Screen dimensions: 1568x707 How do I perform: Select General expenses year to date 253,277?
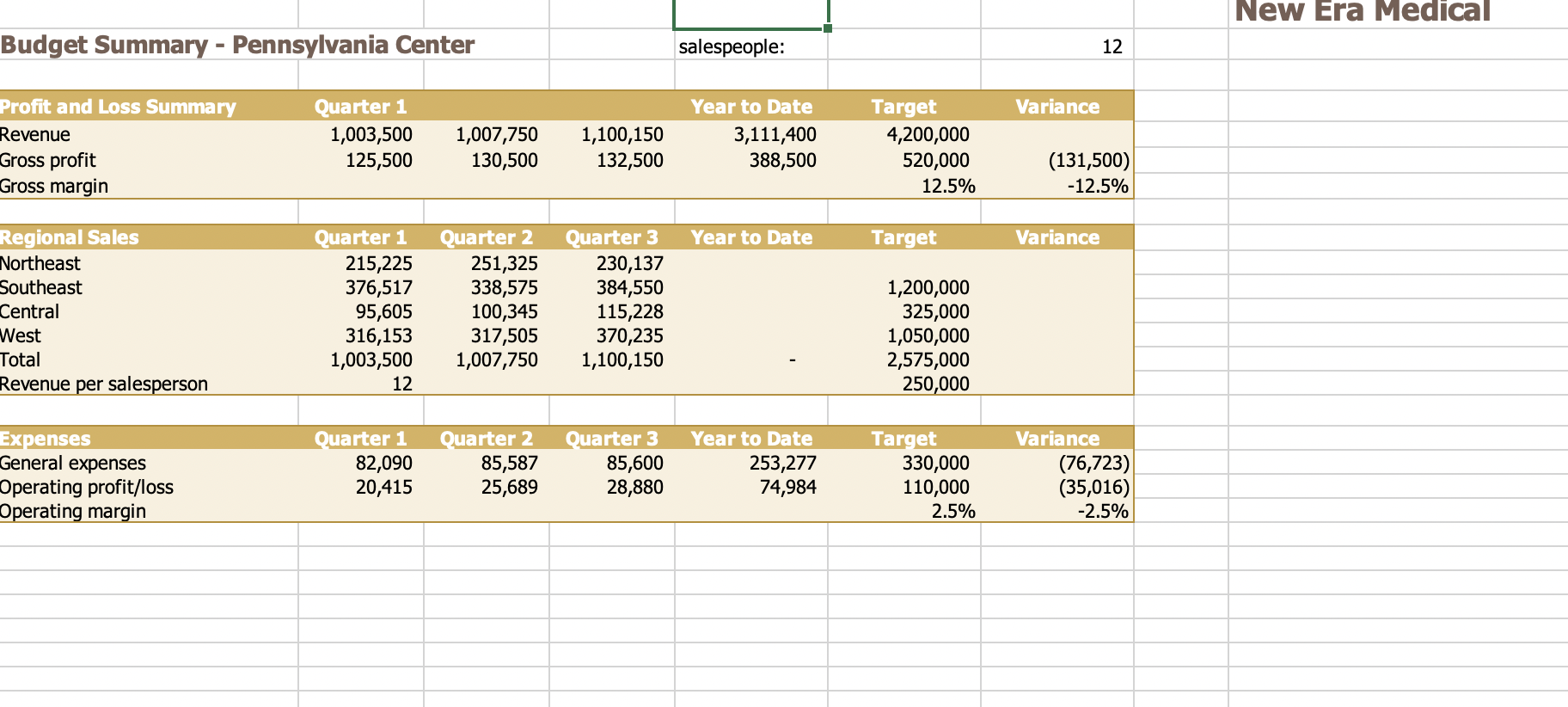(x=783, y=463)
